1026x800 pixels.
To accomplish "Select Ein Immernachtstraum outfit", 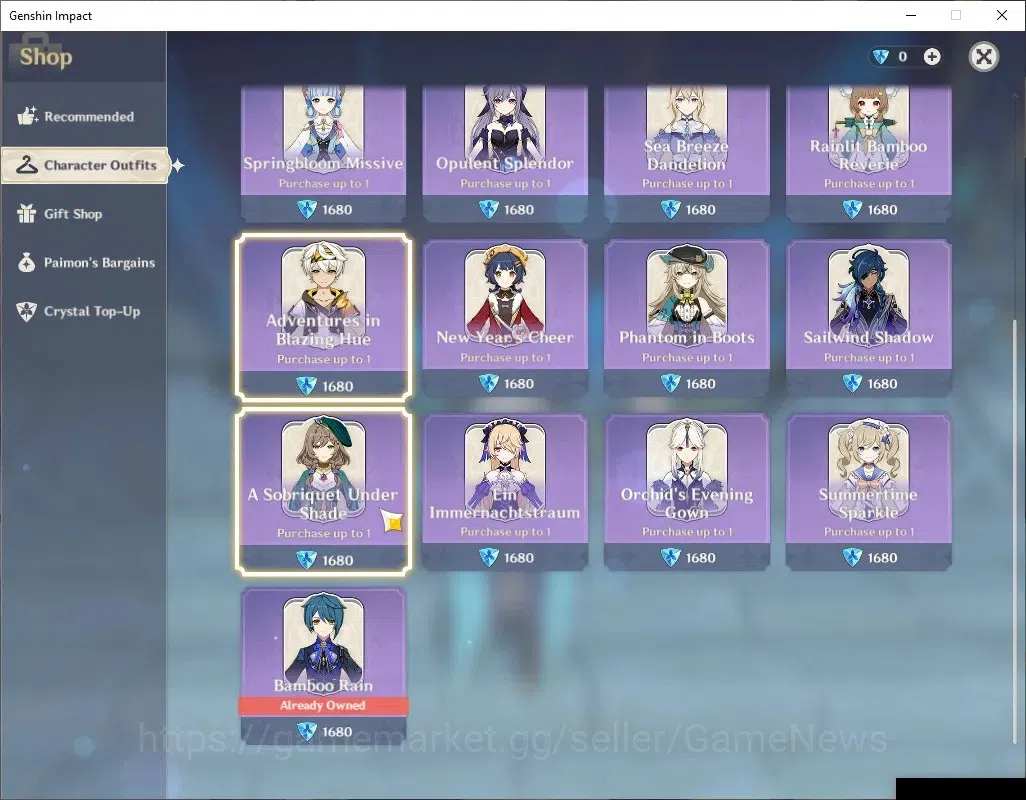I will [505, 492].
